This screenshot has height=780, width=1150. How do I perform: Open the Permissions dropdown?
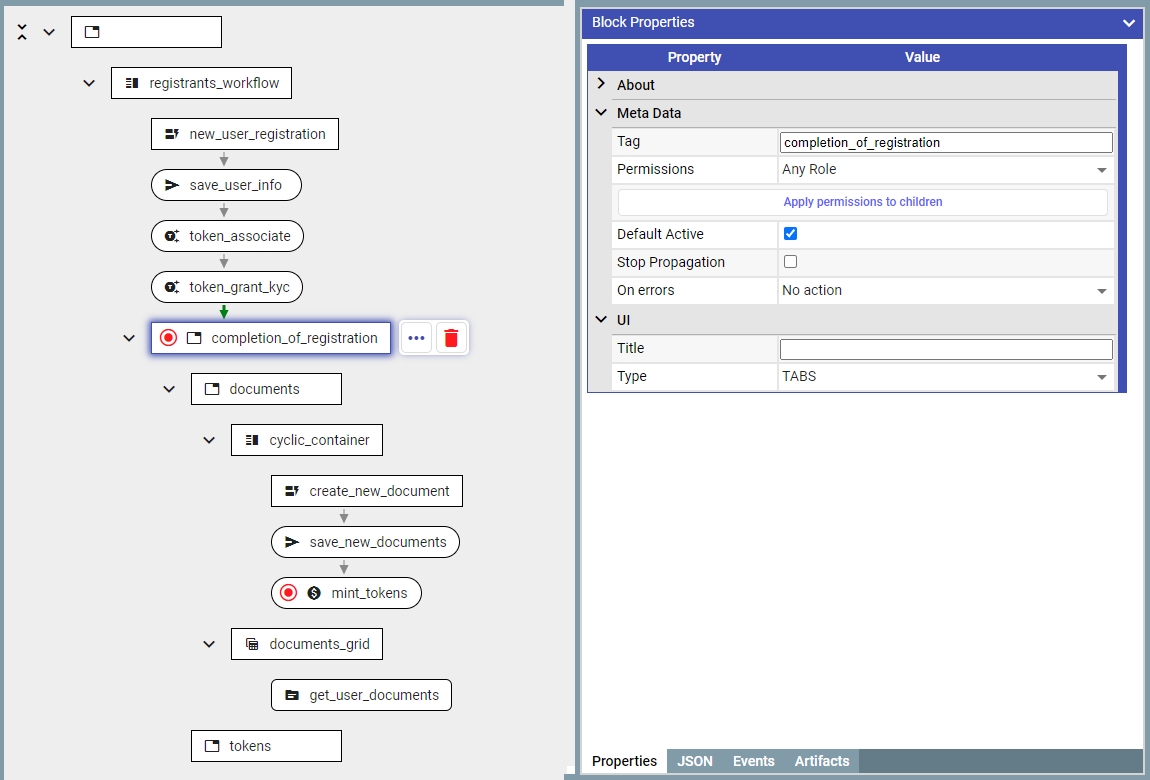pos(945,170)
